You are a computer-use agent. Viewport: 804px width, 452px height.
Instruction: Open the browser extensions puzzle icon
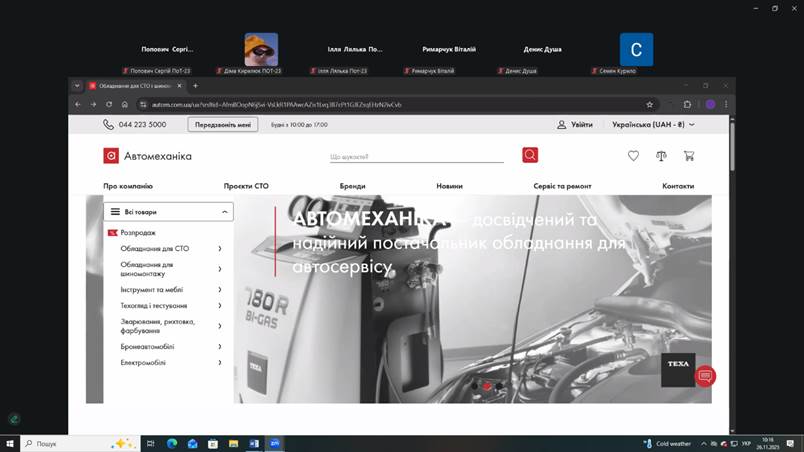coord(687,104)
